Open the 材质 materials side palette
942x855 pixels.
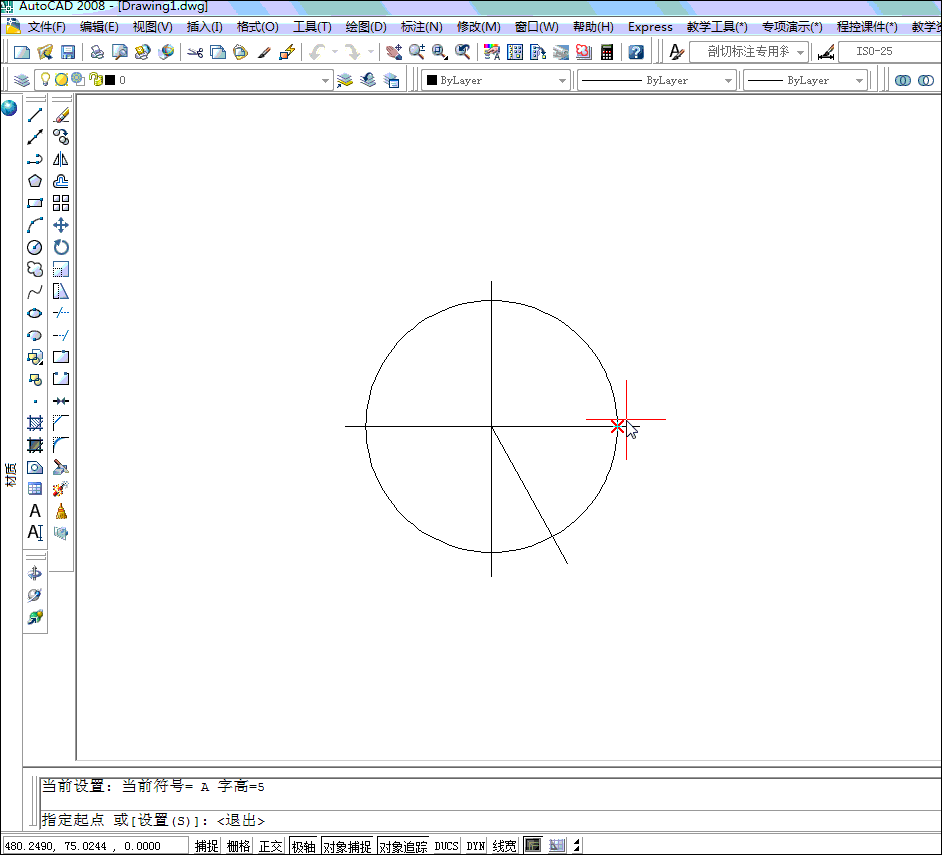pyautogui.click(x=10, y=474)
